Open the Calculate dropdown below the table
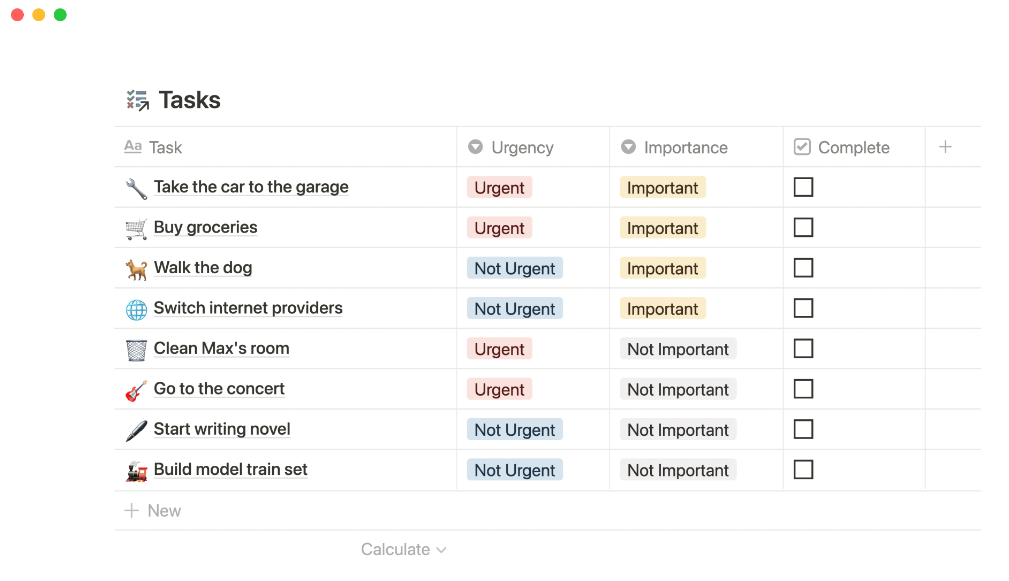The image size is (1009, 581). [x=403, y=549]
